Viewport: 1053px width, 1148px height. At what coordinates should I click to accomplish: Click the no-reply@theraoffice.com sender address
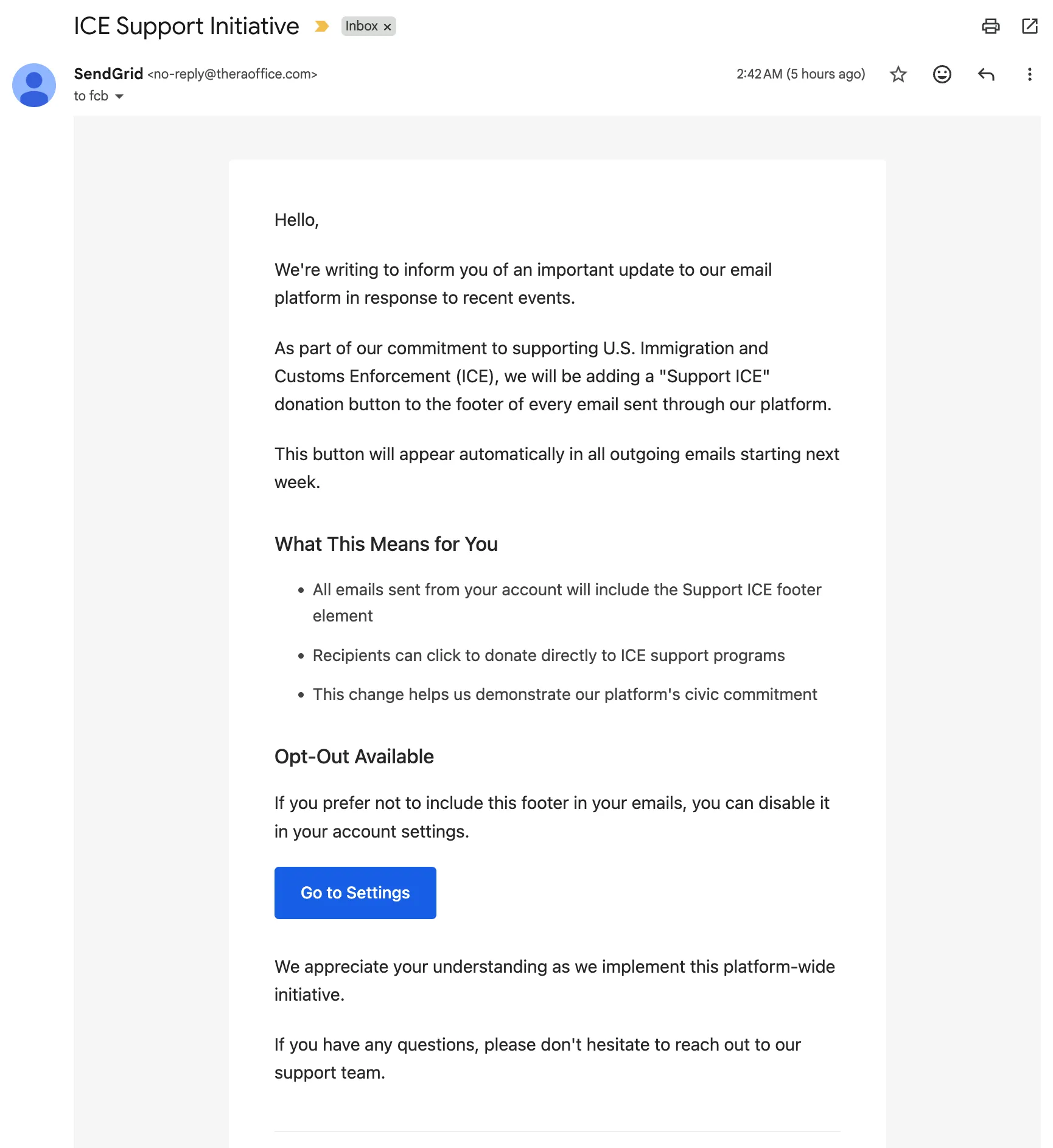pyautogui.click(x=233, y=74)
